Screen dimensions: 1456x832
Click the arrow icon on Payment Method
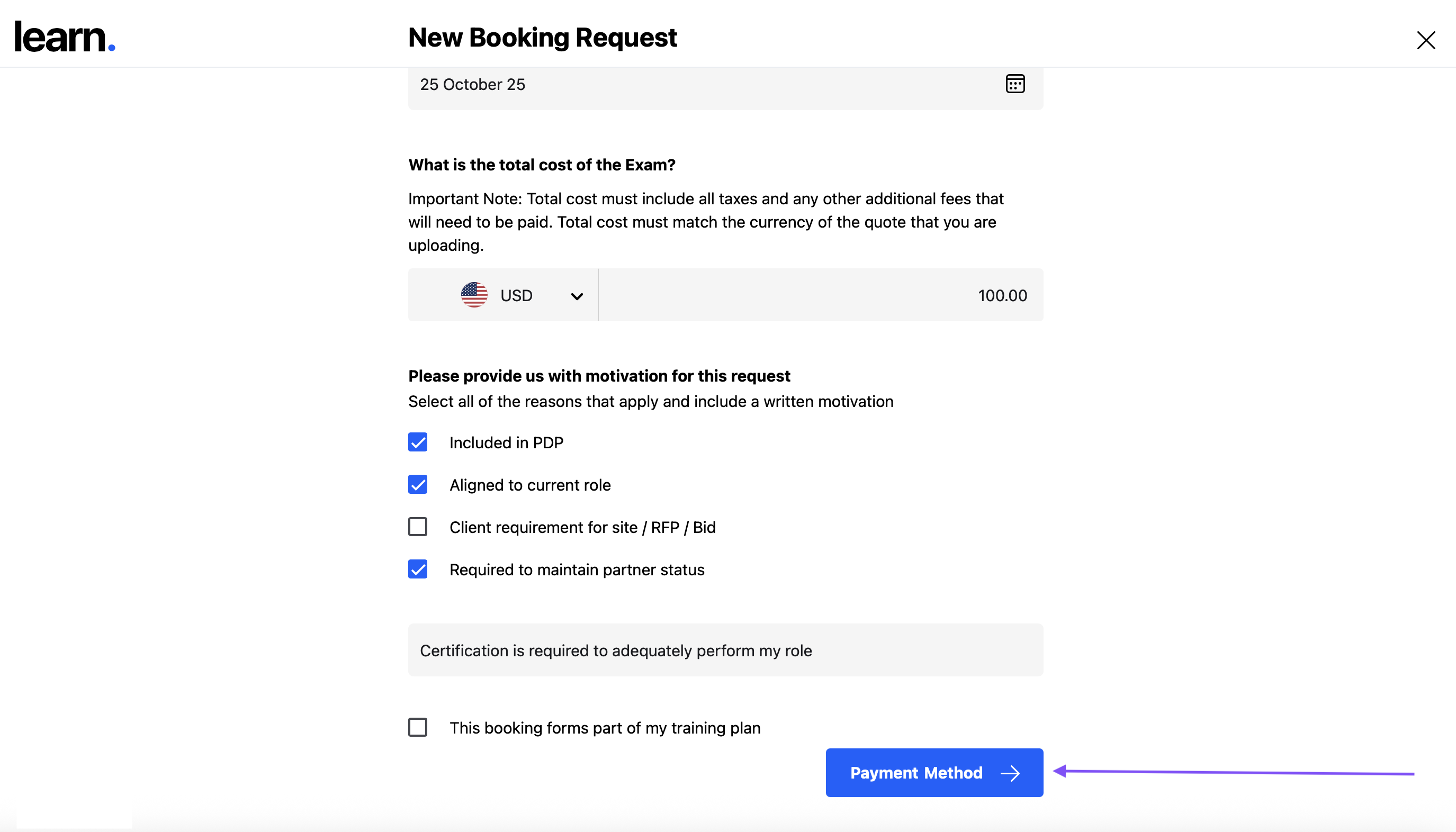(x=1010, y=773)
